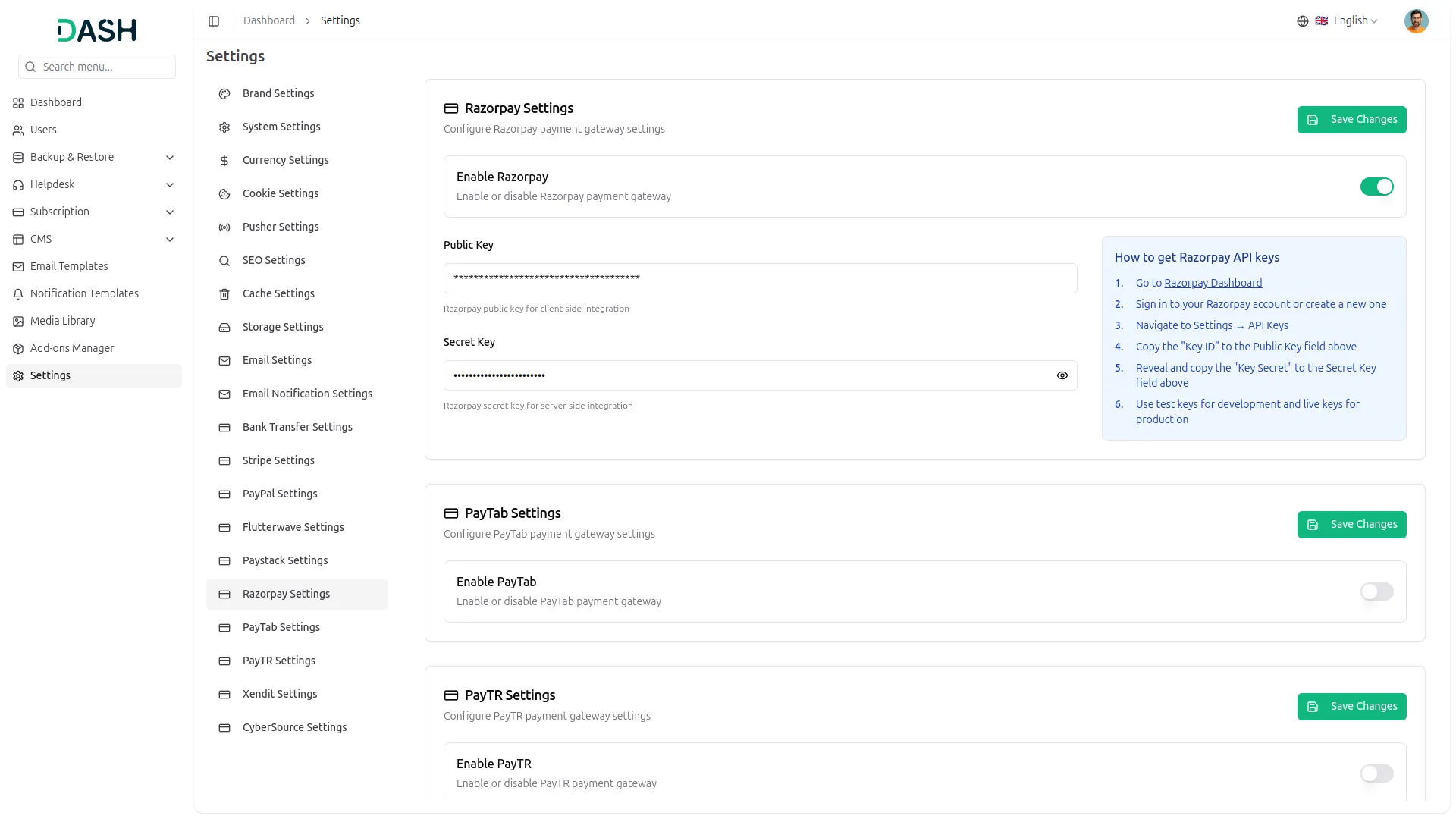
Task: Click the Cache Settings trash icon
Action: point(224,294)
